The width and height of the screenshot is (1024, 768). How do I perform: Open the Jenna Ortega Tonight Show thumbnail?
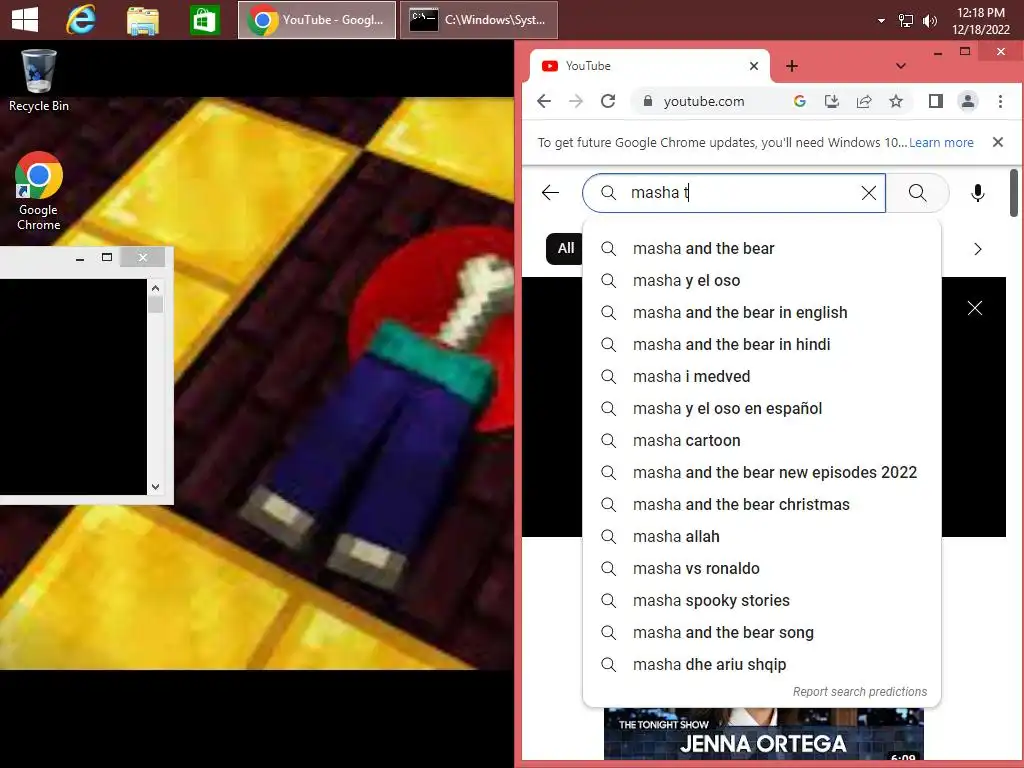tap(763, 733)
